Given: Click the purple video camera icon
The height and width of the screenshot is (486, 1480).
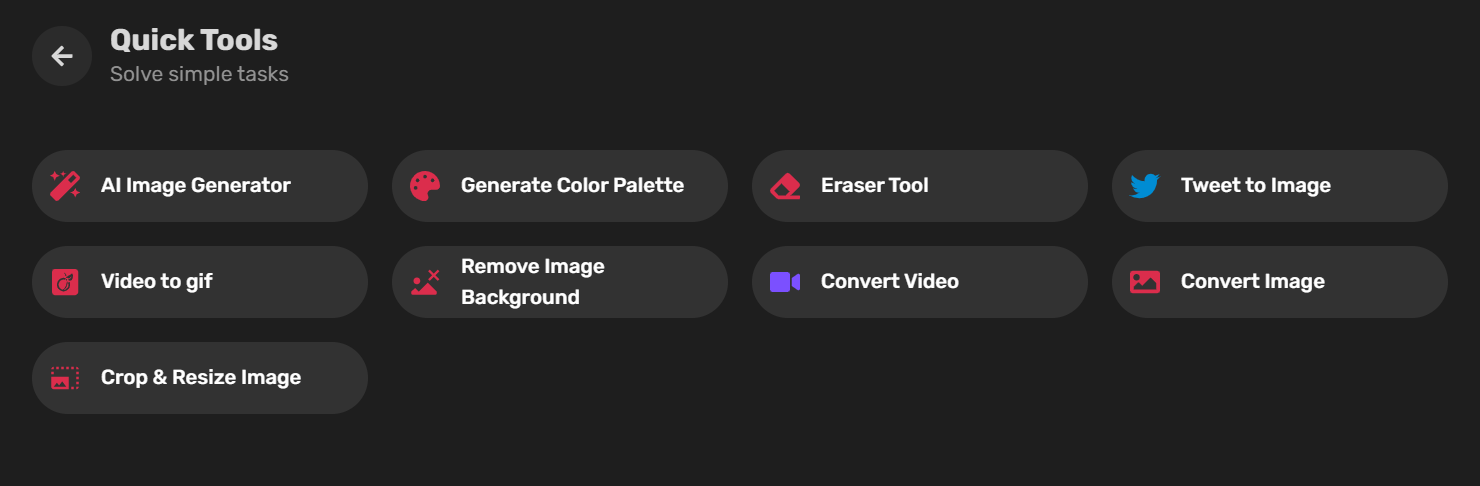Looking at the screenshot, I should [x=785, y=282].
